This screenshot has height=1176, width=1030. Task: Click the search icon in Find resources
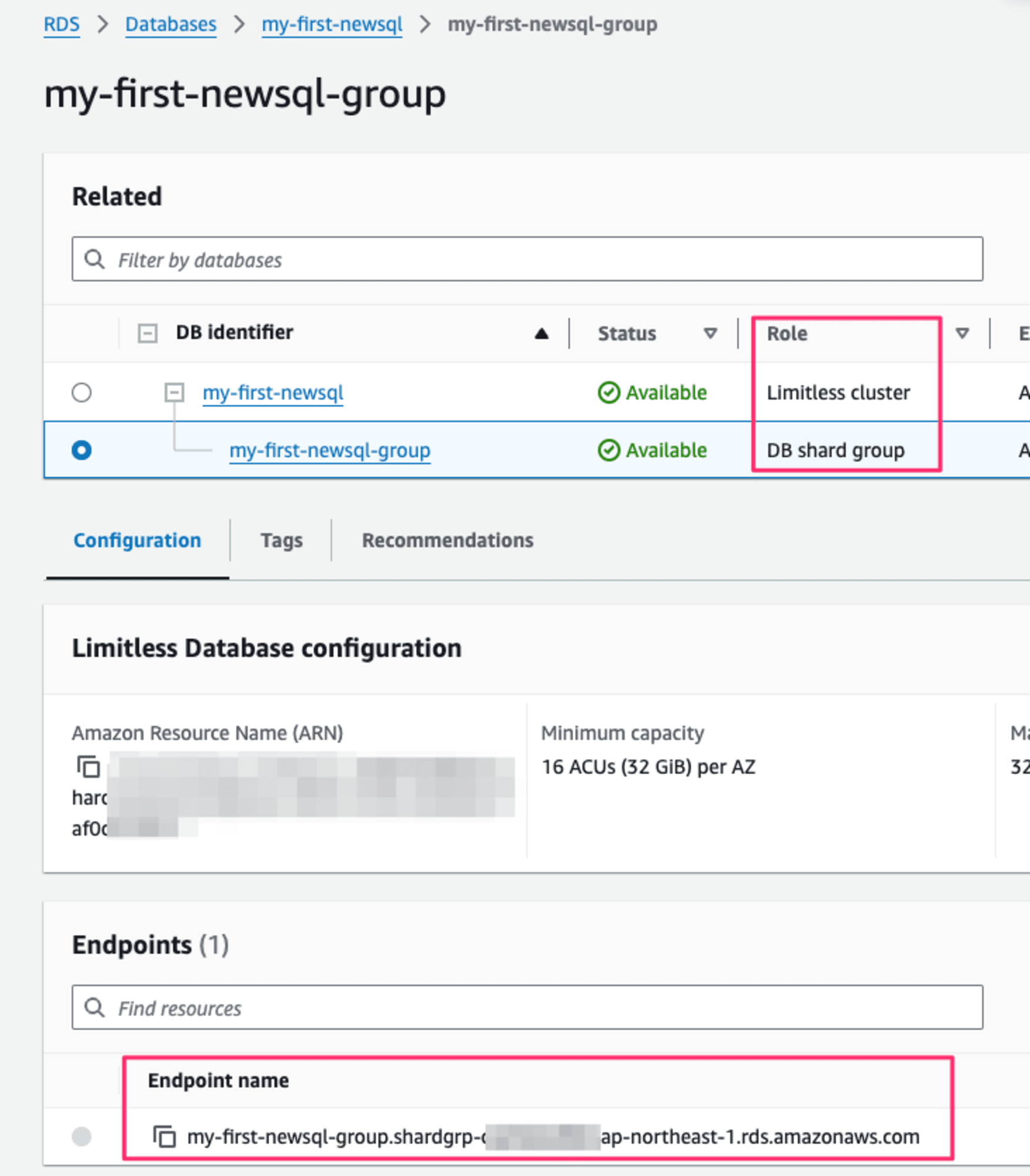point(94,1007)
